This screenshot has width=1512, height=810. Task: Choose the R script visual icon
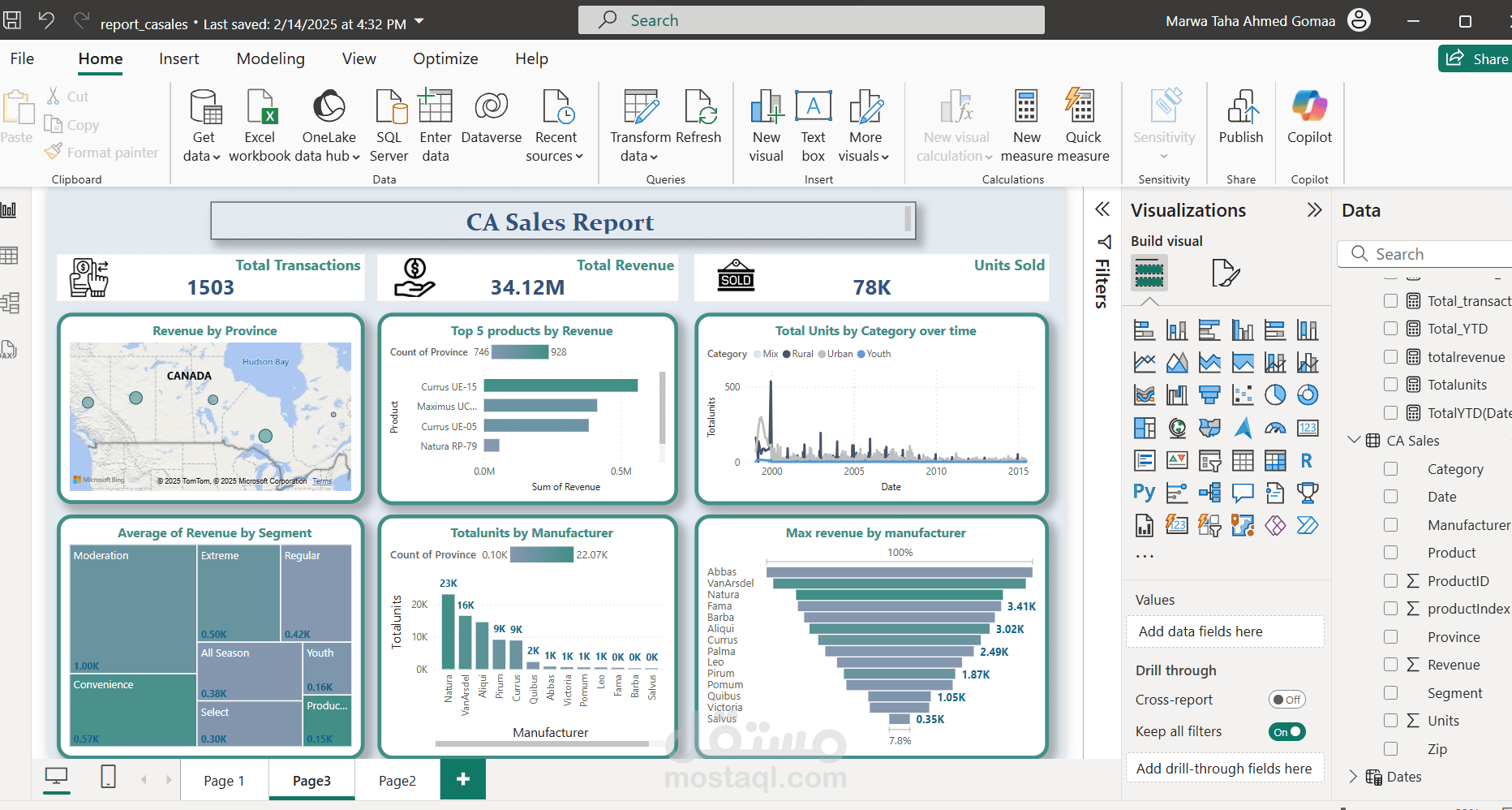pyautogui.click(x=1307, y=460)
